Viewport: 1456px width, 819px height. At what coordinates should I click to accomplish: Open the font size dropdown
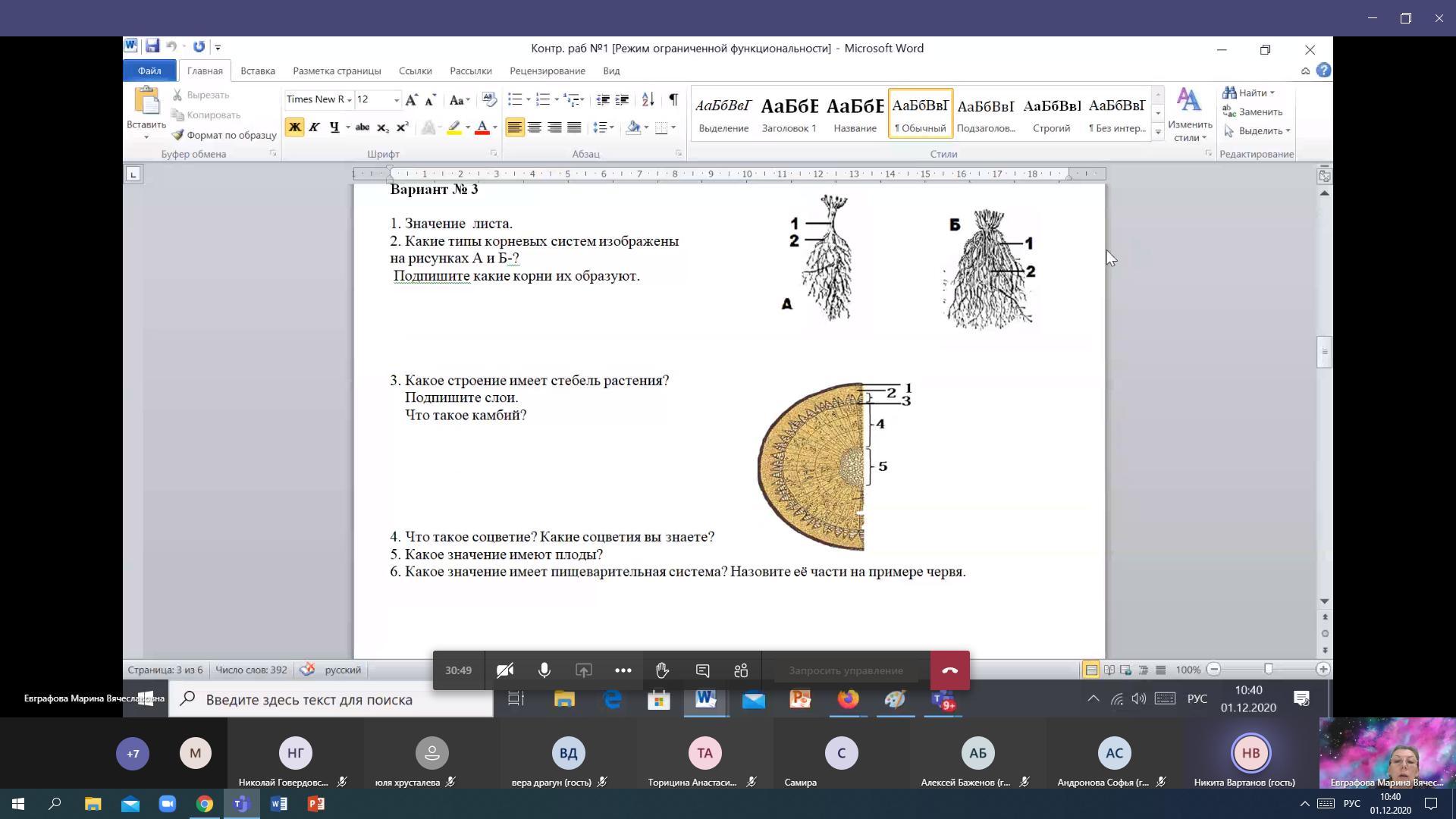pos(396,99)
